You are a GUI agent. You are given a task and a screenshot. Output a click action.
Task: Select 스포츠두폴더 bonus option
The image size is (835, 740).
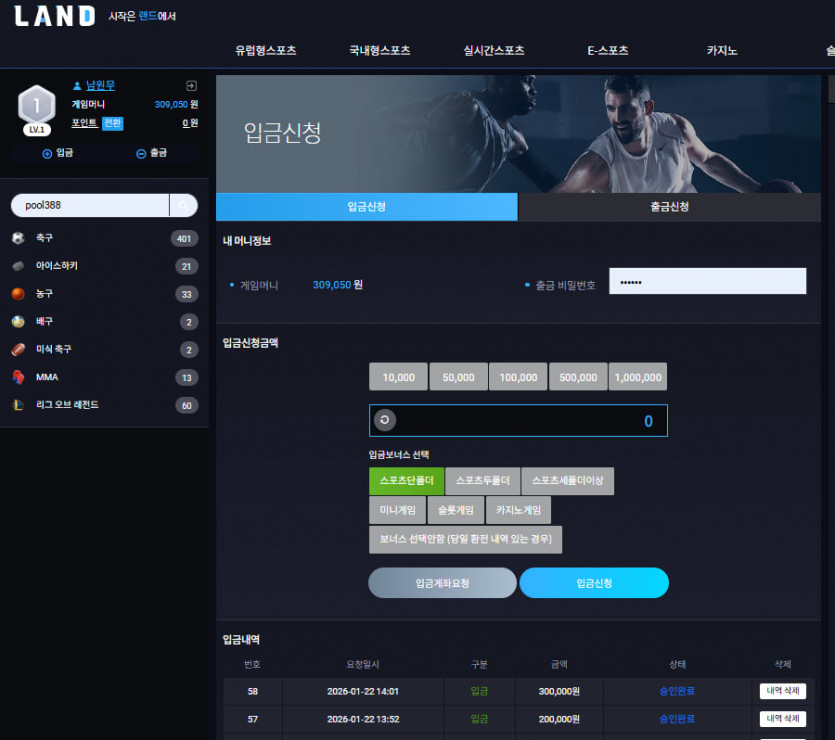482,481
